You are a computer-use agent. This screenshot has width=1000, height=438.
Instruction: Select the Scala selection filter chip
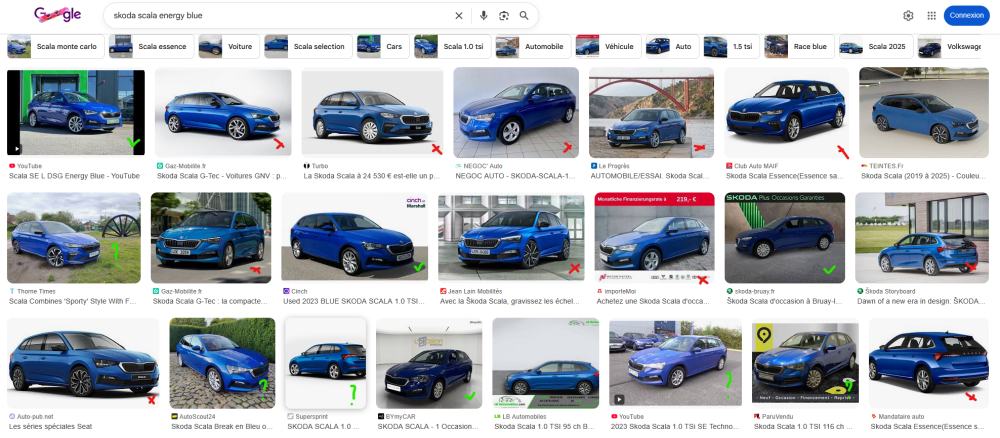pyautogui.click(x=309, y=47)
